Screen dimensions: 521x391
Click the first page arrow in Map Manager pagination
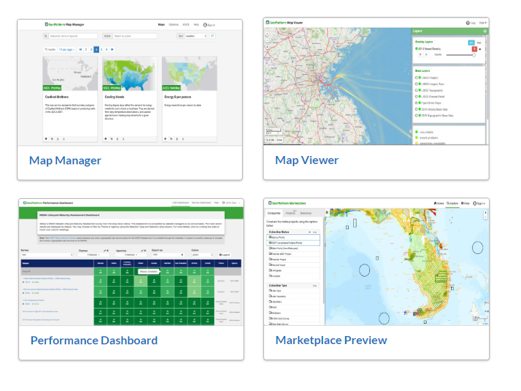coord(80,49)
